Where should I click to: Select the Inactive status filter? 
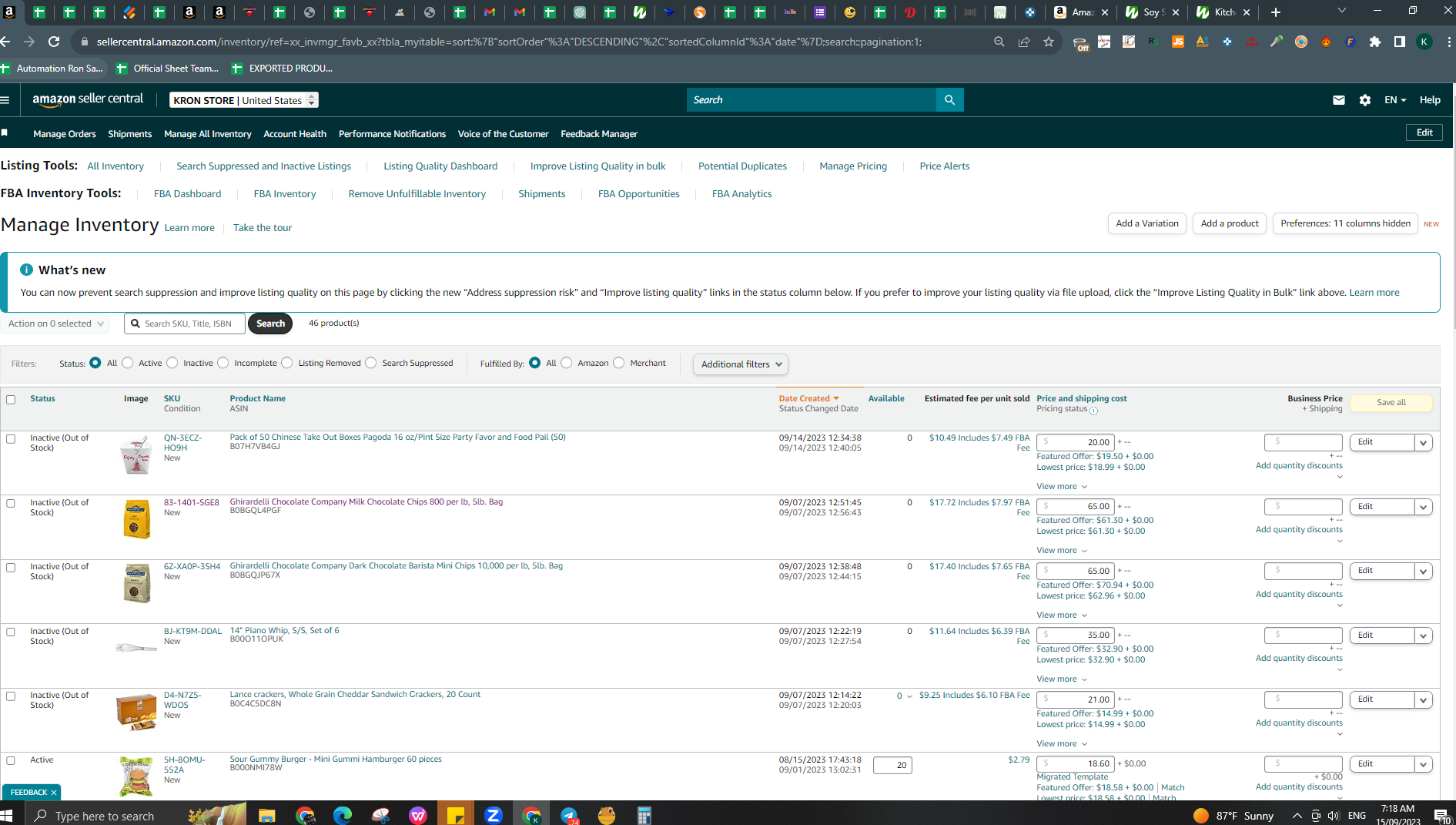click(x=172, y=363)
